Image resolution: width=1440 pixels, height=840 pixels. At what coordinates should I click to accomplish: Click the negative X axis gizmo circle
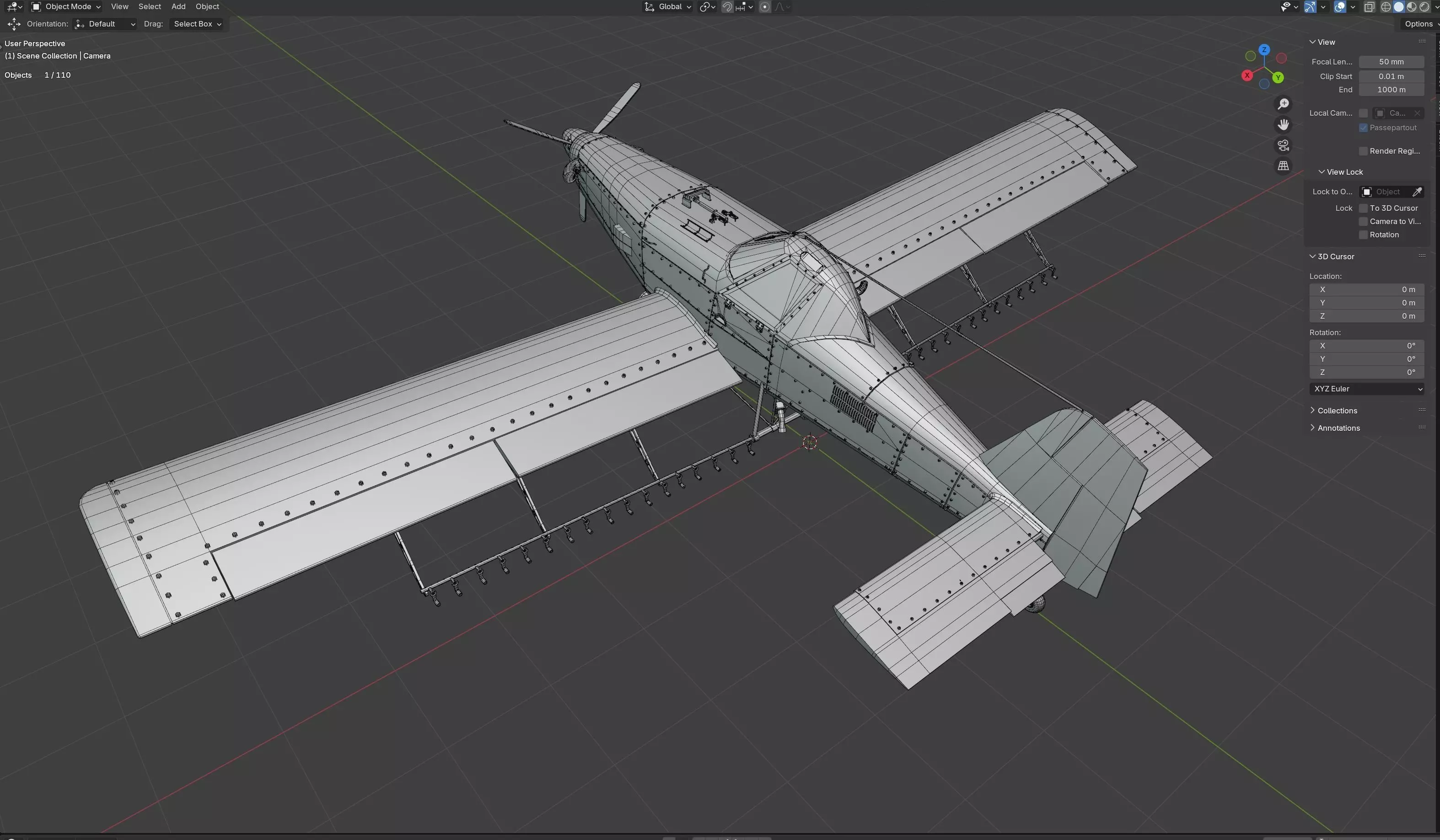click(1282, 58)
